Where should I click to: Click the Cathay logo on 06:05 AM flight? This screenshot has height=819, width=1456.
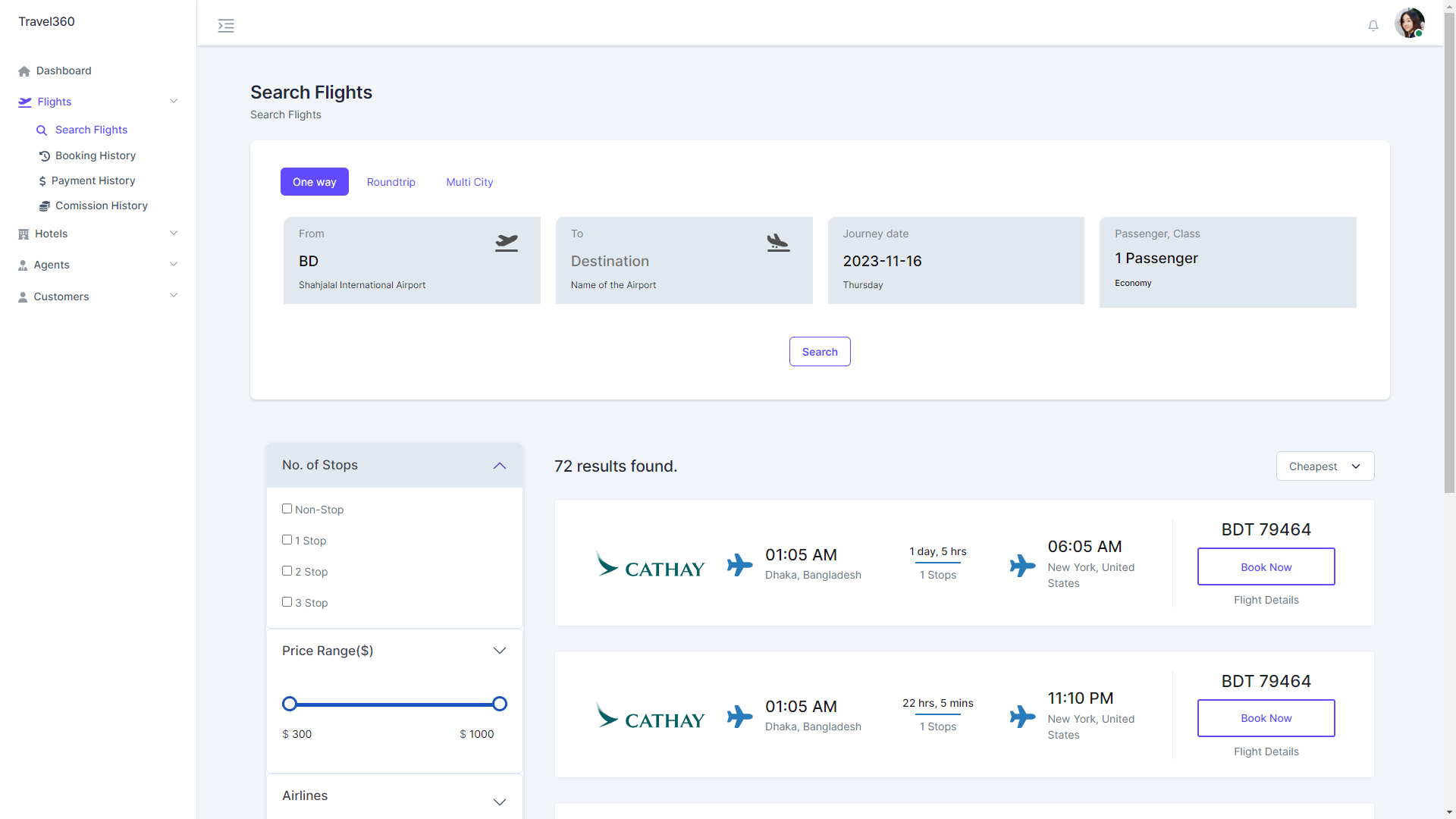tap(650, 565)
